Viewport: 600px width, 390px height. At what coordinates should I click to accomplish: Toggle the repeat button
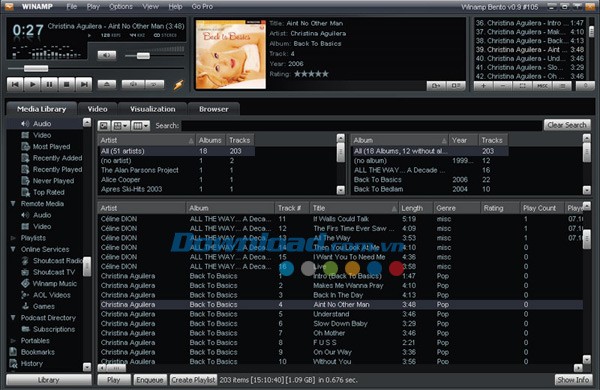click(154, 84)
